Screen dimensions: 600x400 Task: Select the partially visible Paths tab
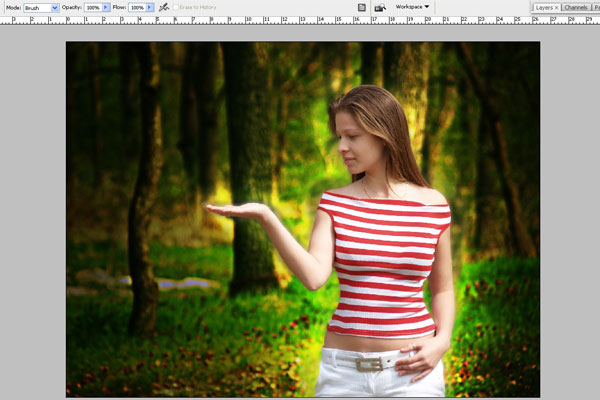596,7
